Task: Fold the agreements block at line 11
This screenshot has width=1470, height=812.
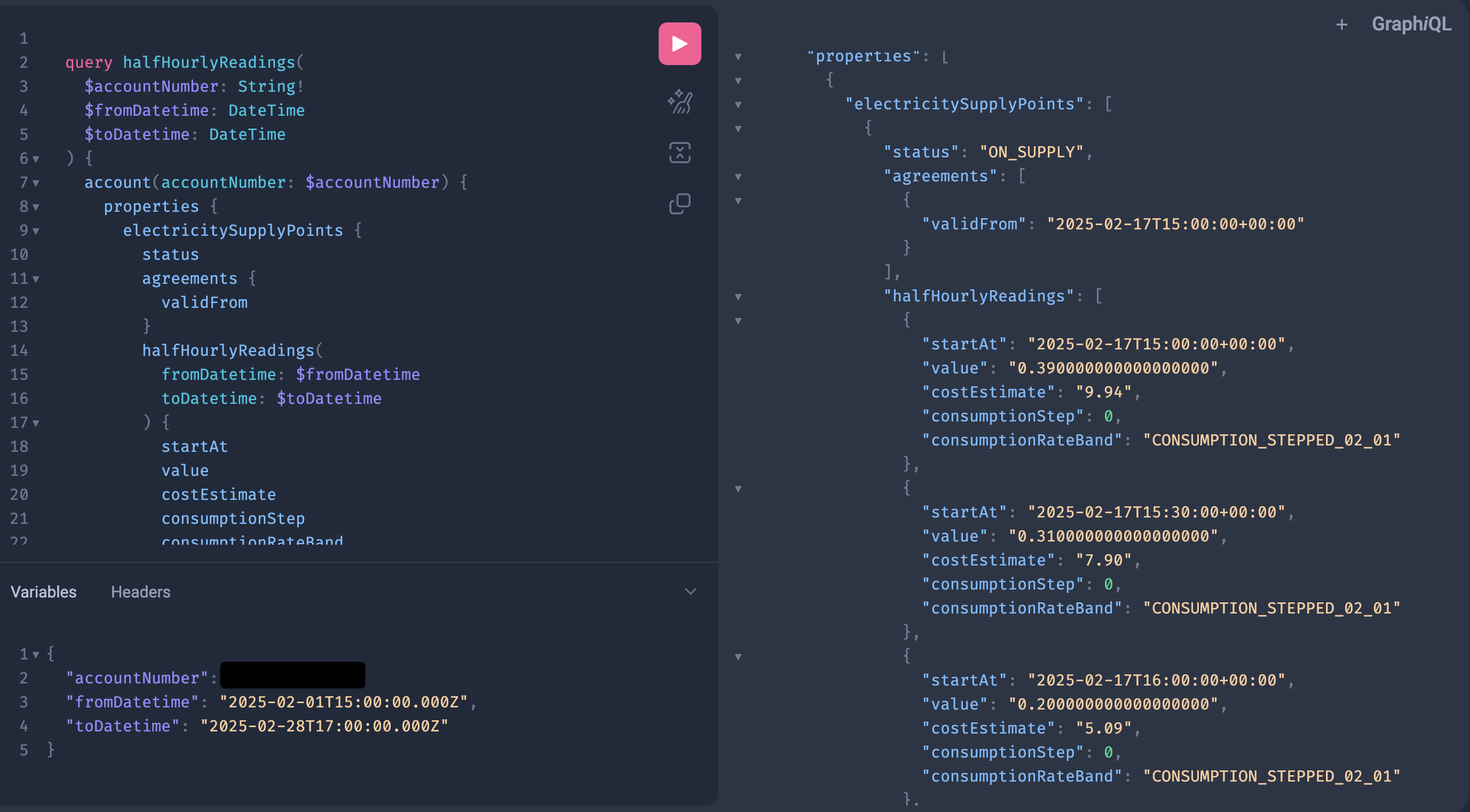Action: coord(36,279)
